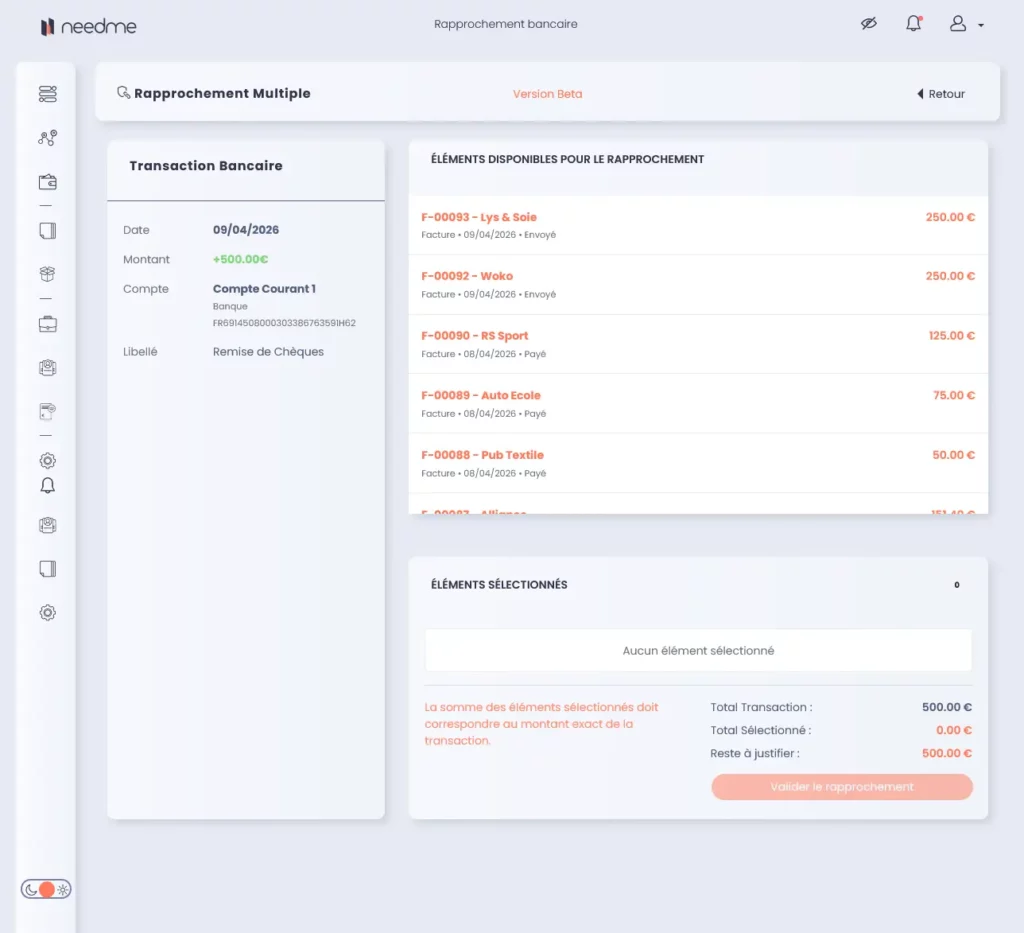Open the wallet icon in sidebar
The image size is (1024, 933).
(x=47, y=182)
